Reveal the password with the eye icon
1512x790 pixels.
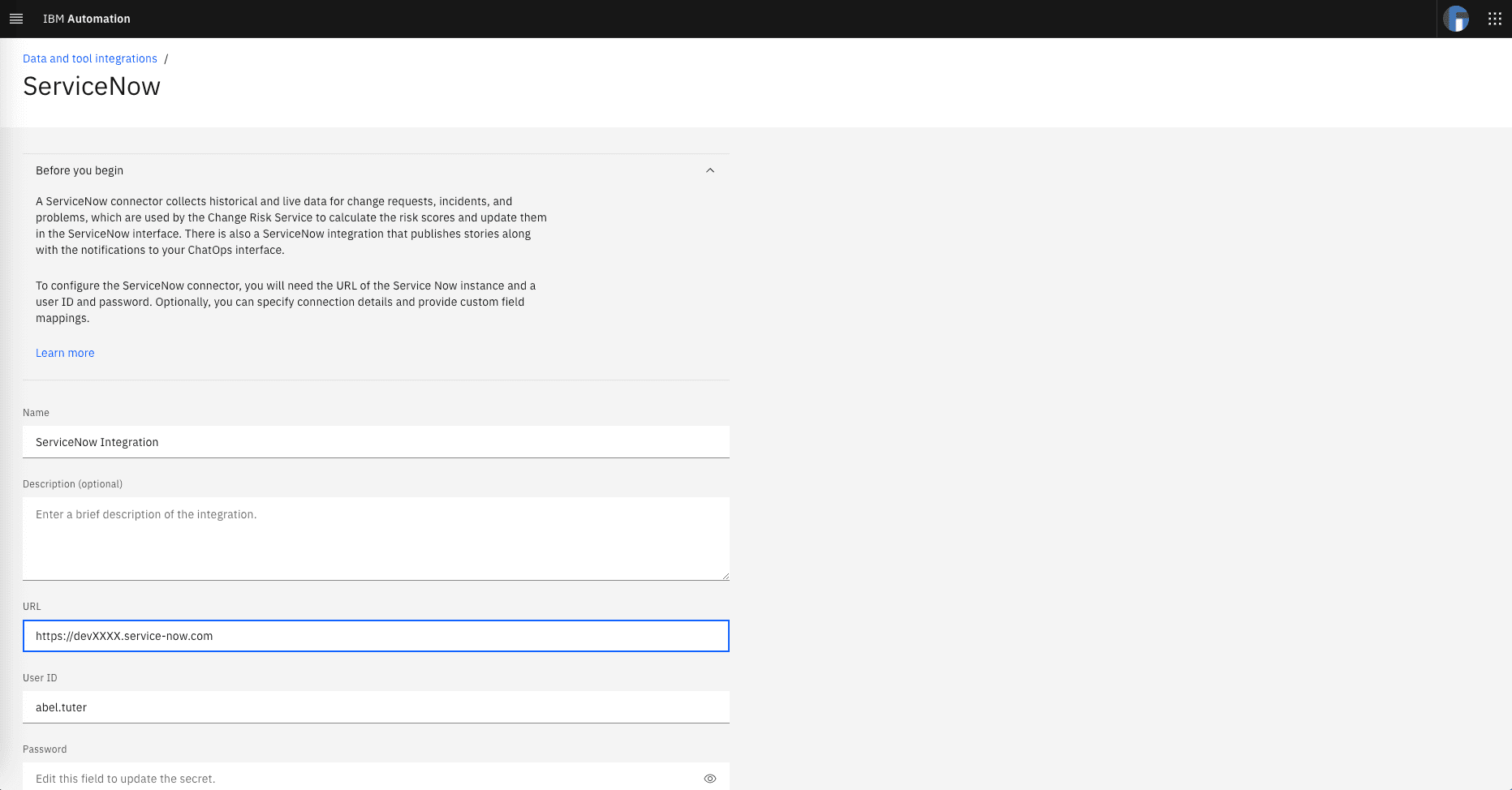(709, 778)
